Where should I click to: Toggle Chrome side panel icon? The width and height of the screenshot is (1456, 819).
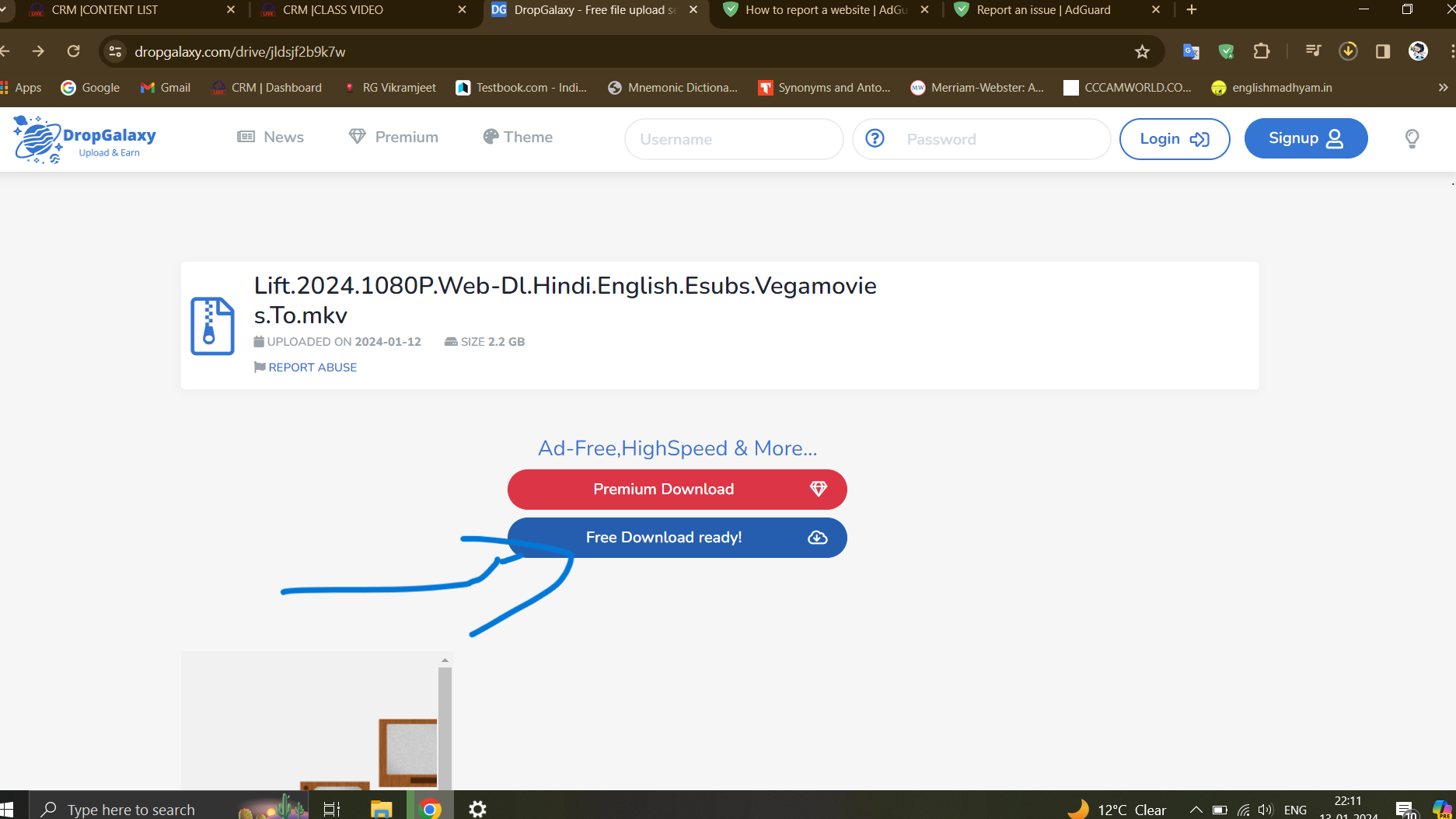1382,51
